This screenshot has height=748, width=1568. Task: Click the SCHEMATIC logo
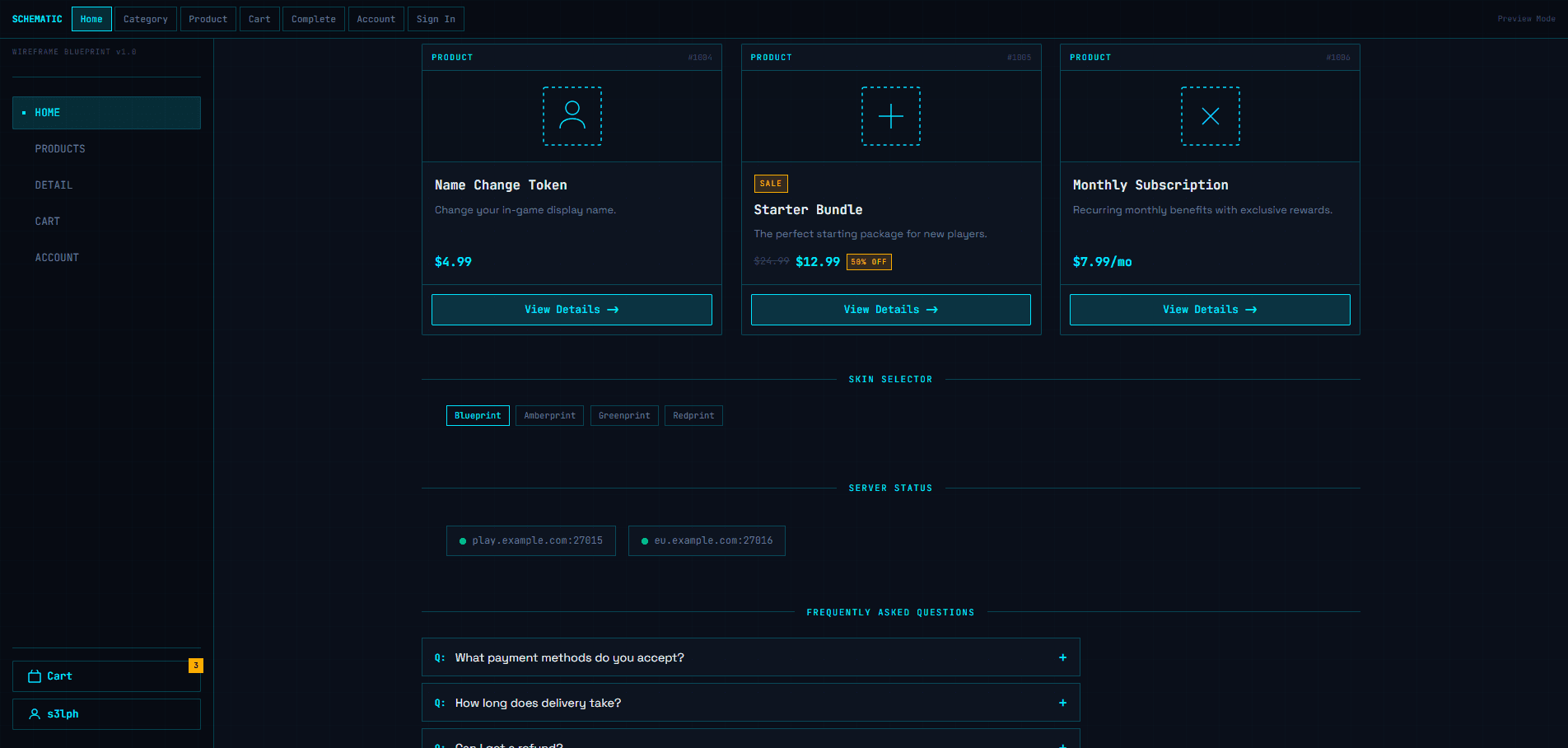pyautogui.click(x=37, y=19)
